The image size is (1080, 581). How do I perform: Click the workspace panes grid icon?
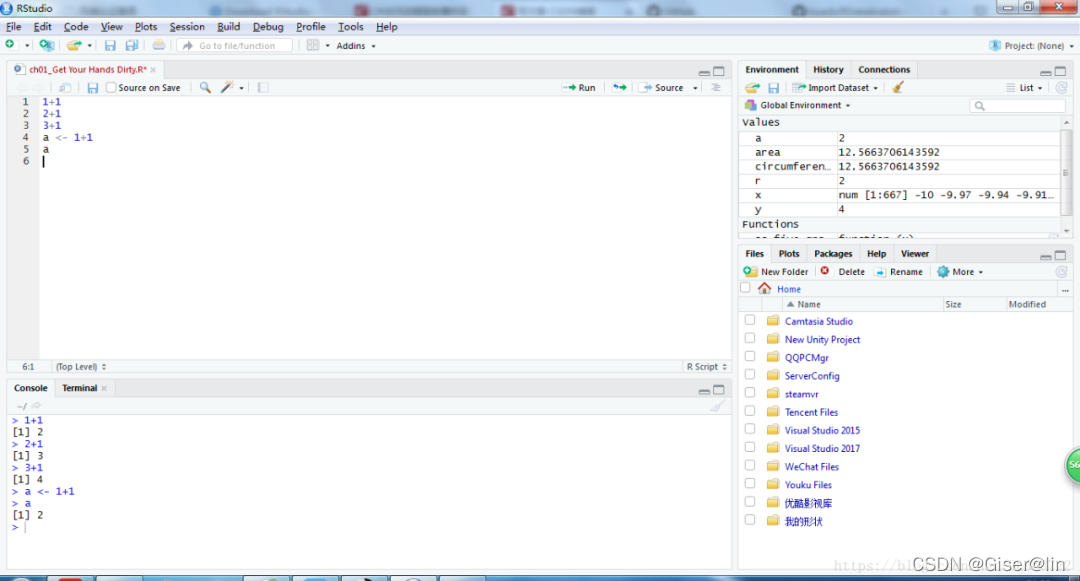(313, 45)
